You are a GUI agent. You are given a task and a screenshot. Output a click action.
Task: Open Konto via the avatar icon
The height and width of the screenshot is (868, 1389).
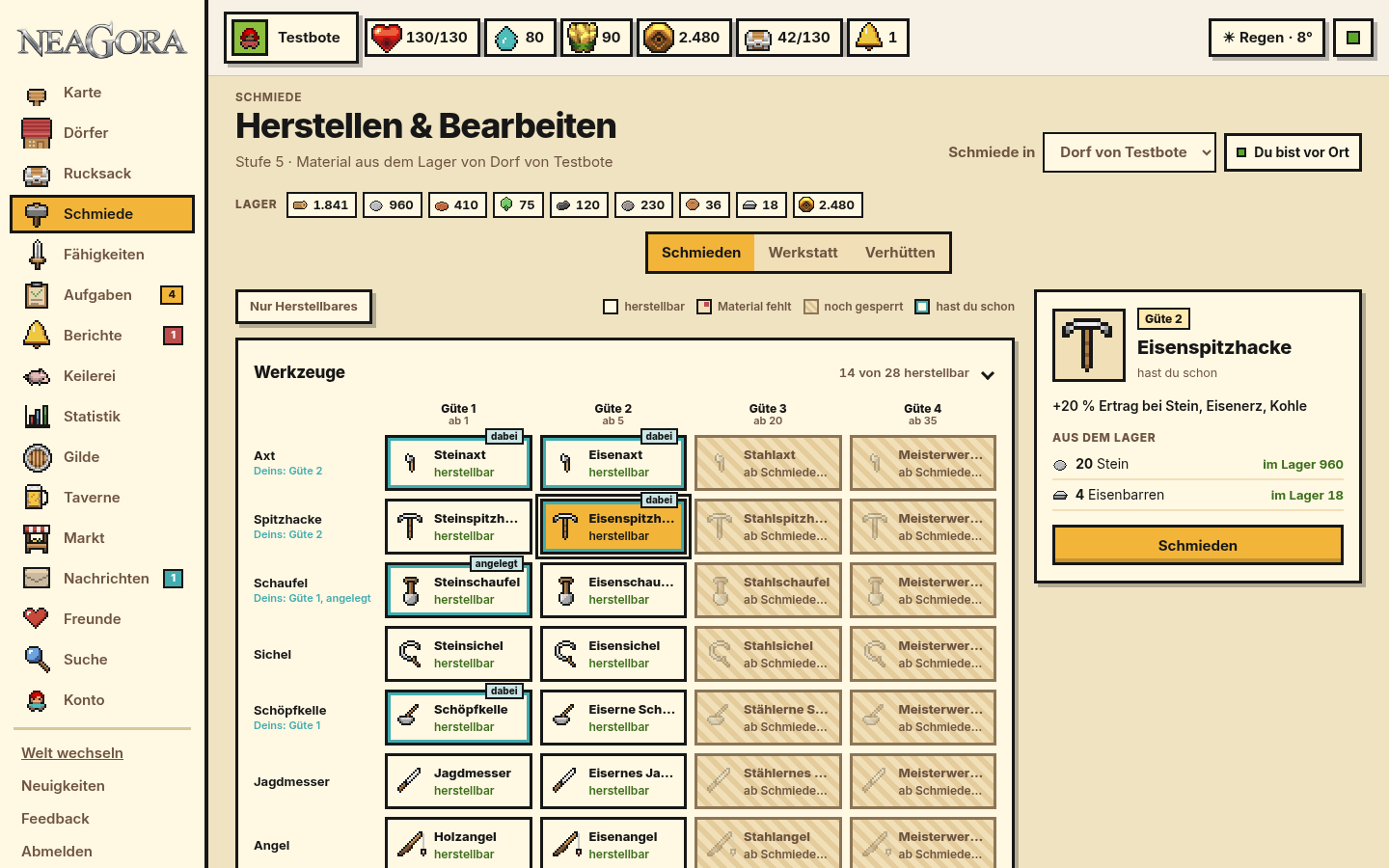[x=37, y=700]
